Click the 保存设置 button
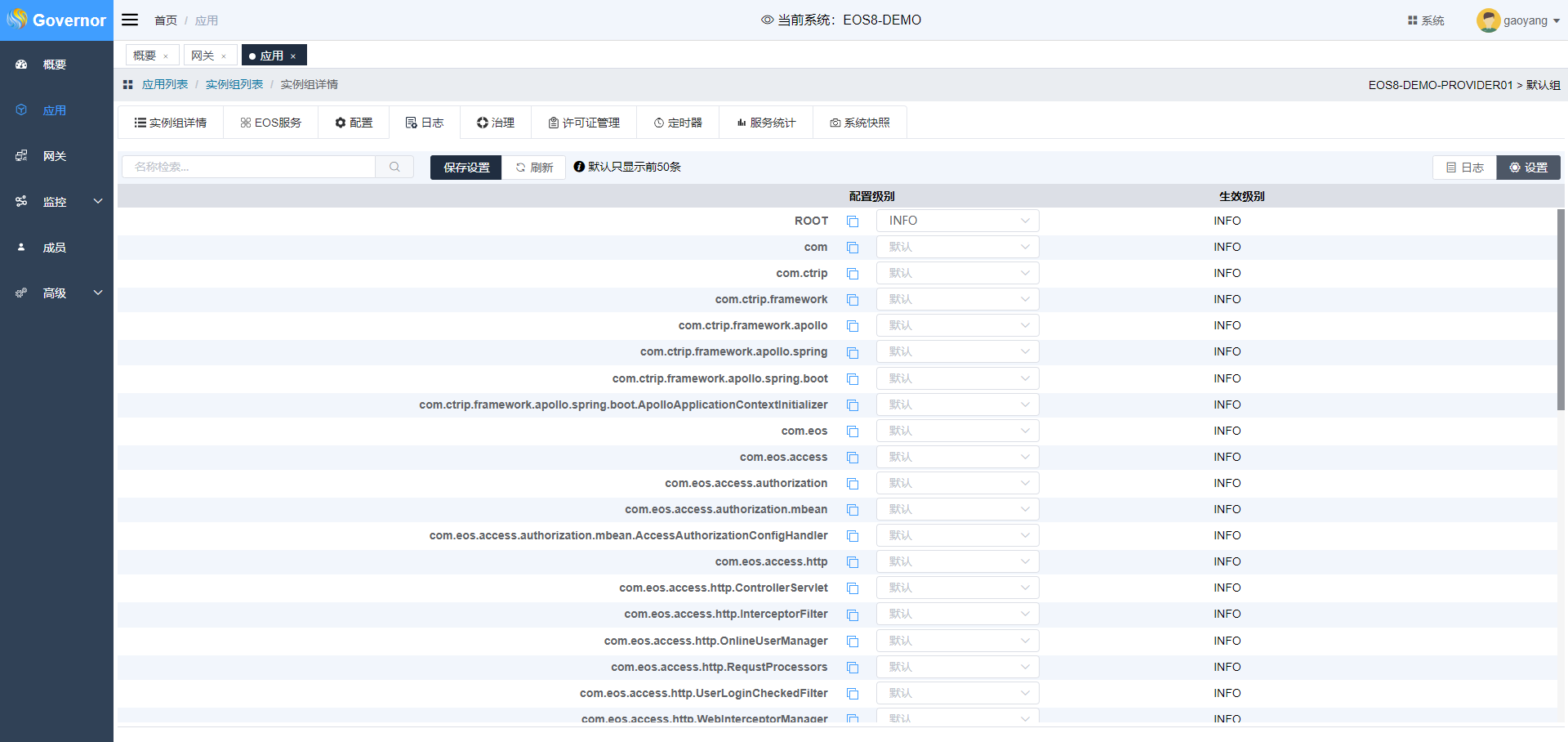The image size is (1568, 742). (465, 168)
